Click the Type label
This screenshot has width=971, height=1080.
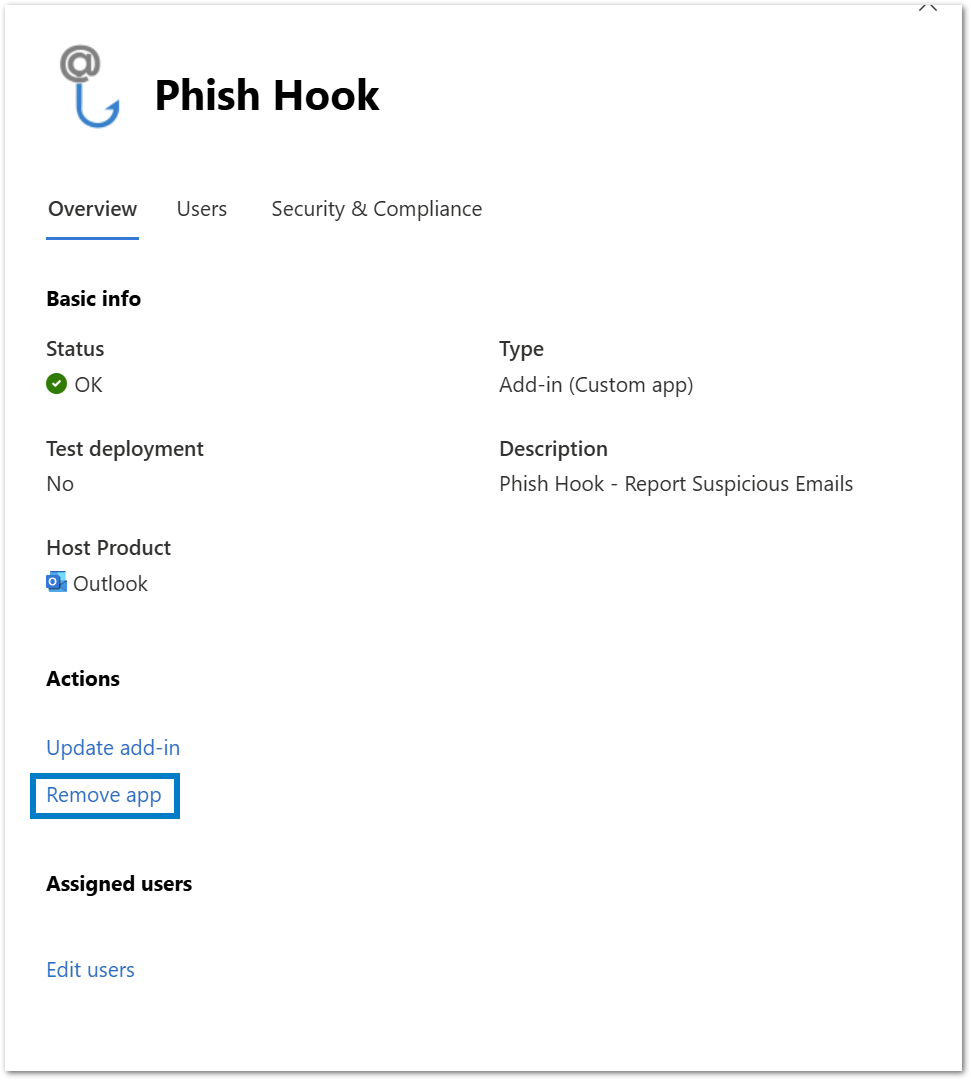(521, 350)
